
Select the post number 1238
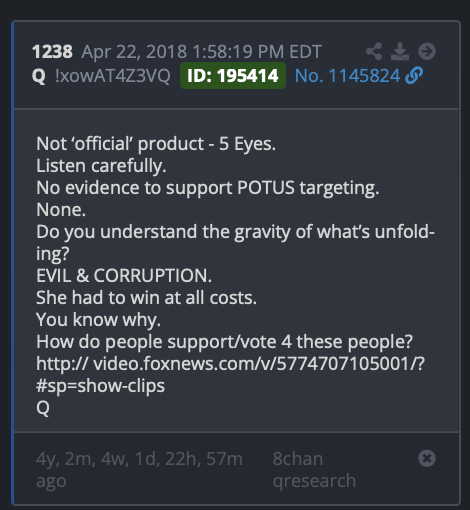tap(52, 52)
